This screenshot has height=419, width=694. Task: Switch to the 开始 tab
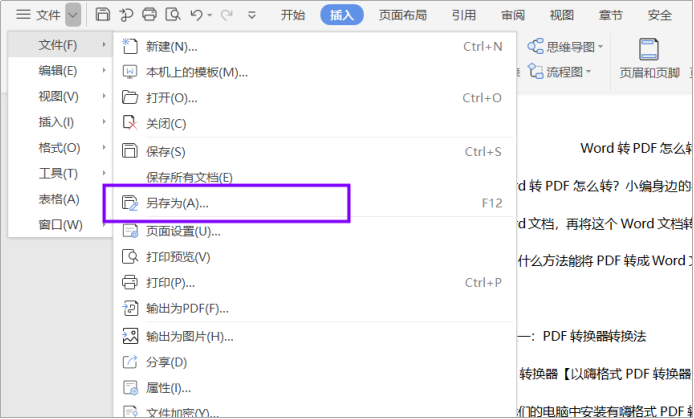click(x=293, y=15)
